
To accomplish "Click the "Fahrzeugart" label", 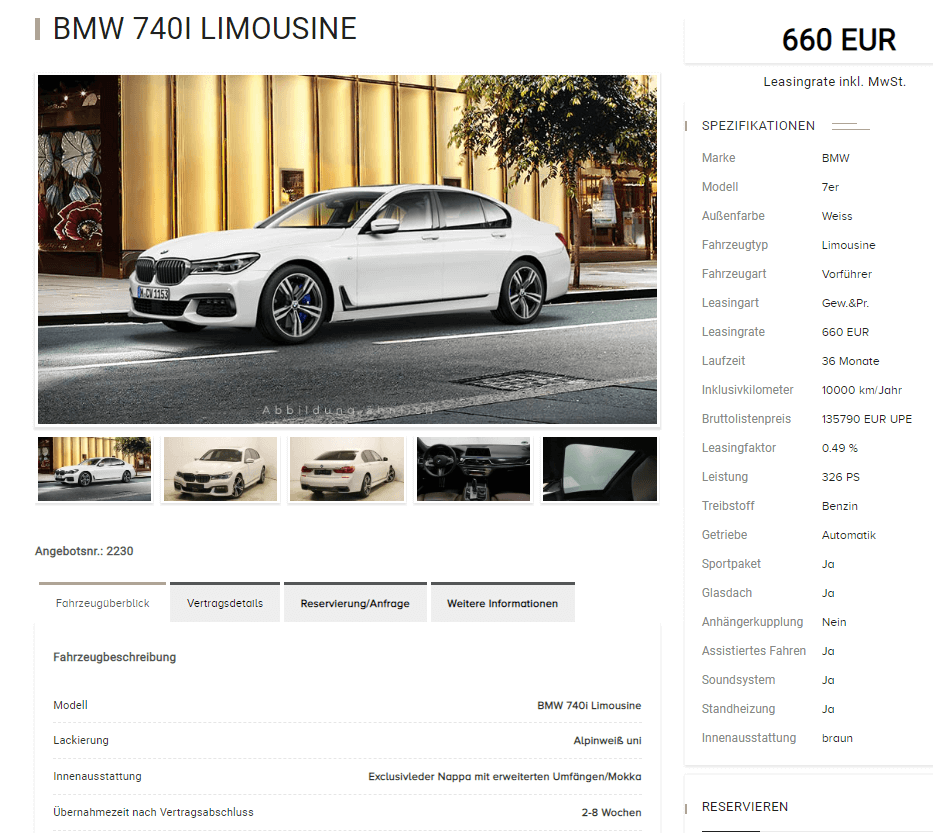I will (734, 274).
